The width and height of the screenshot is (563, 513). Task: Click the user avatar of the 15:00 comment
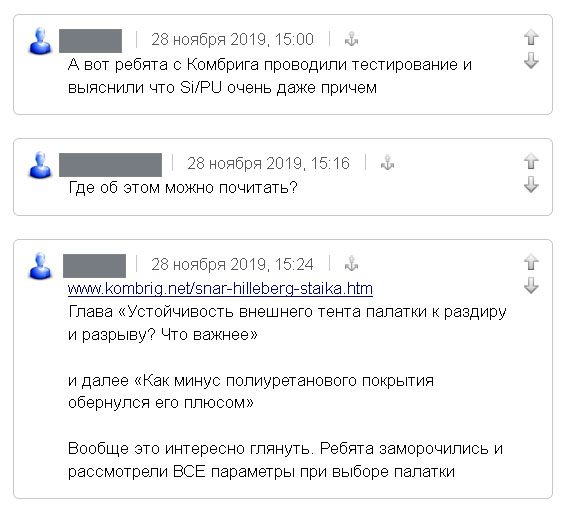tap(40, 41)
